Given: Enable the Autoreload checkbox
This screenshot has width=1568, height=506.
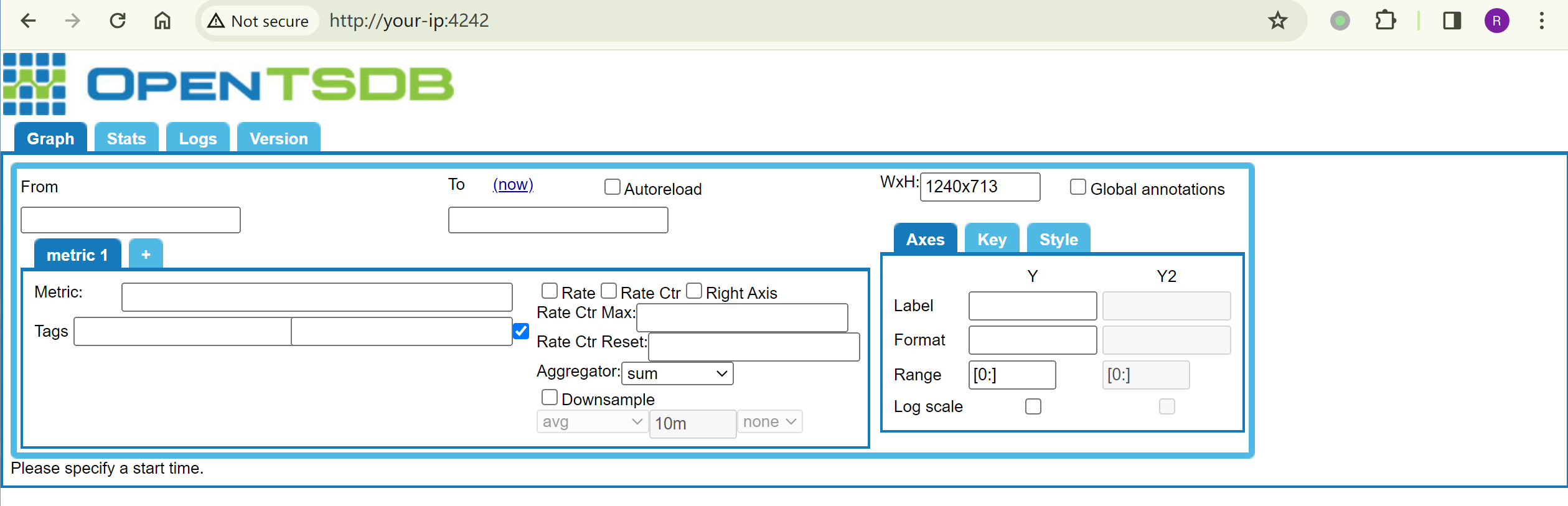Looking at the screenshot, I should 613,187.
